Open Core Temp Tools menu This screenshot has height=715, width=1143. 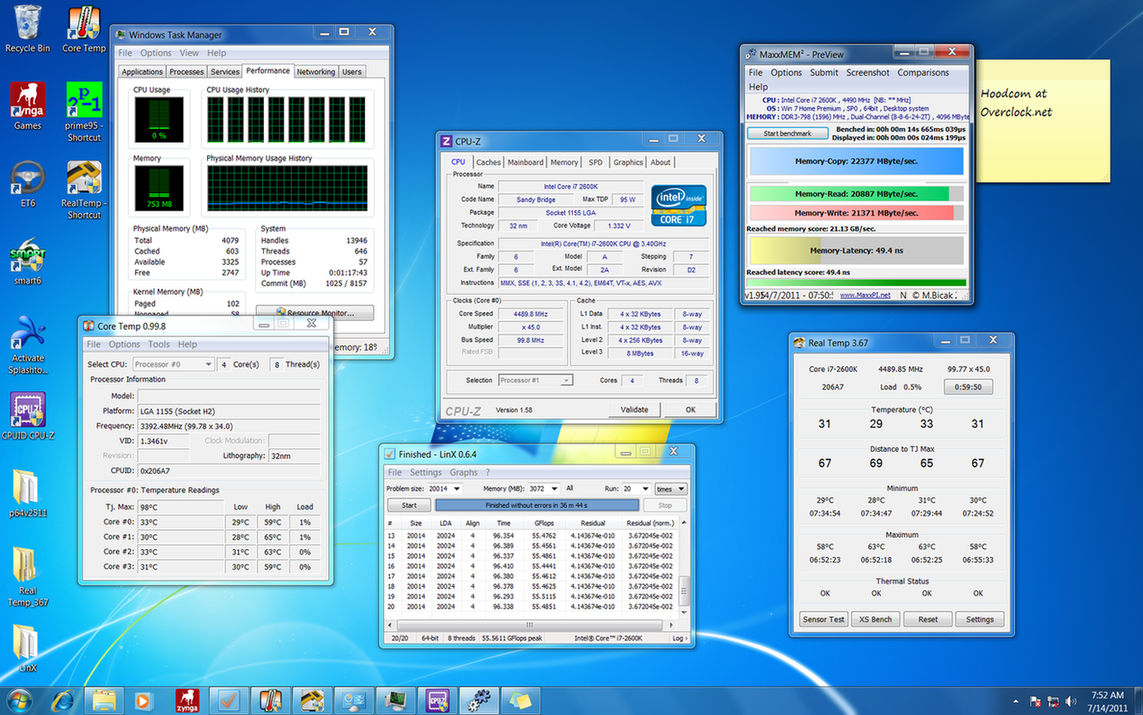point(158,344)
